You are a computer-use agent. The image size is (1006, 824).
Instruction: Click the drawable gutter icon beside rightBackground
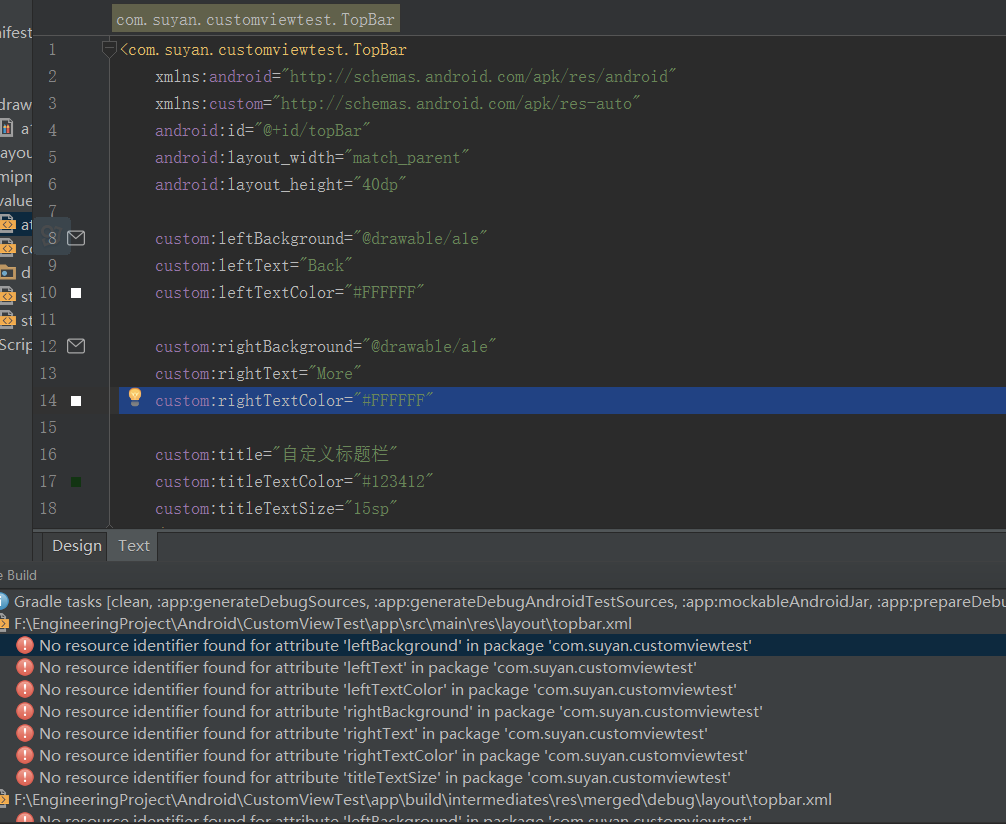(76, 346)
